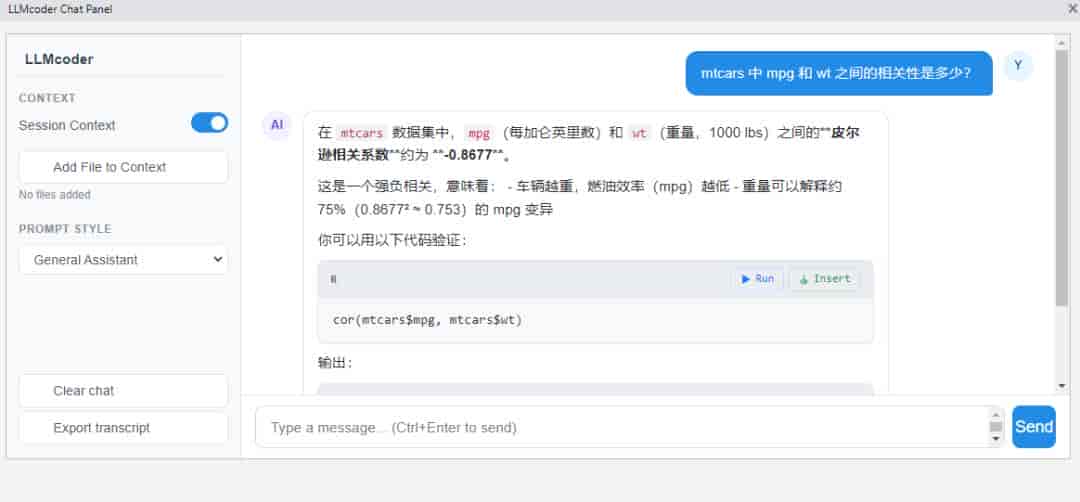Click the PROMPT STYLE section heading
This screenshot has height=502, width=1080.
pyautogui.click(x=65, y=229)
